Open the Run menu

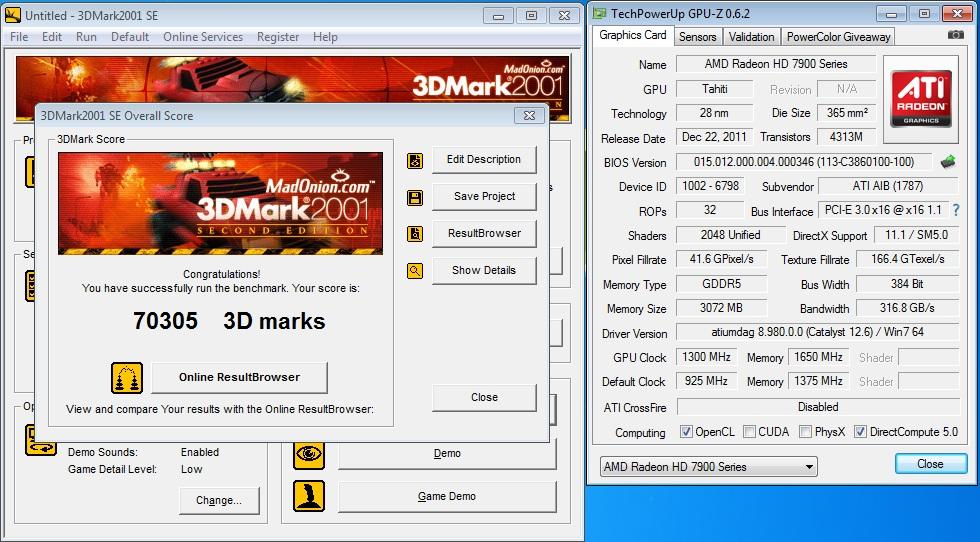pos(86,37)
